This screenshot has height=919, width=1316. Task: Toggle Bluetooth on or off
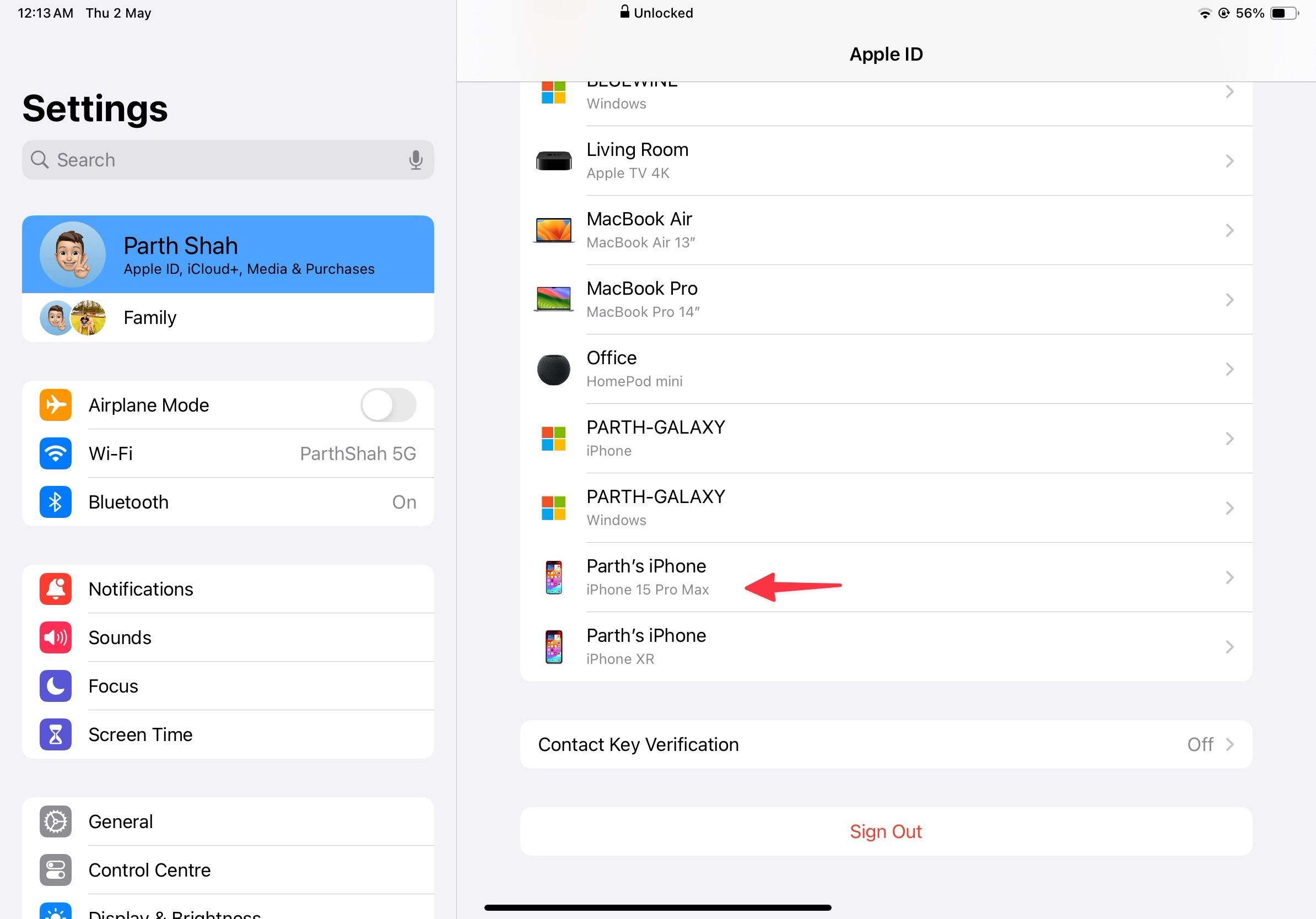[228, 501]
